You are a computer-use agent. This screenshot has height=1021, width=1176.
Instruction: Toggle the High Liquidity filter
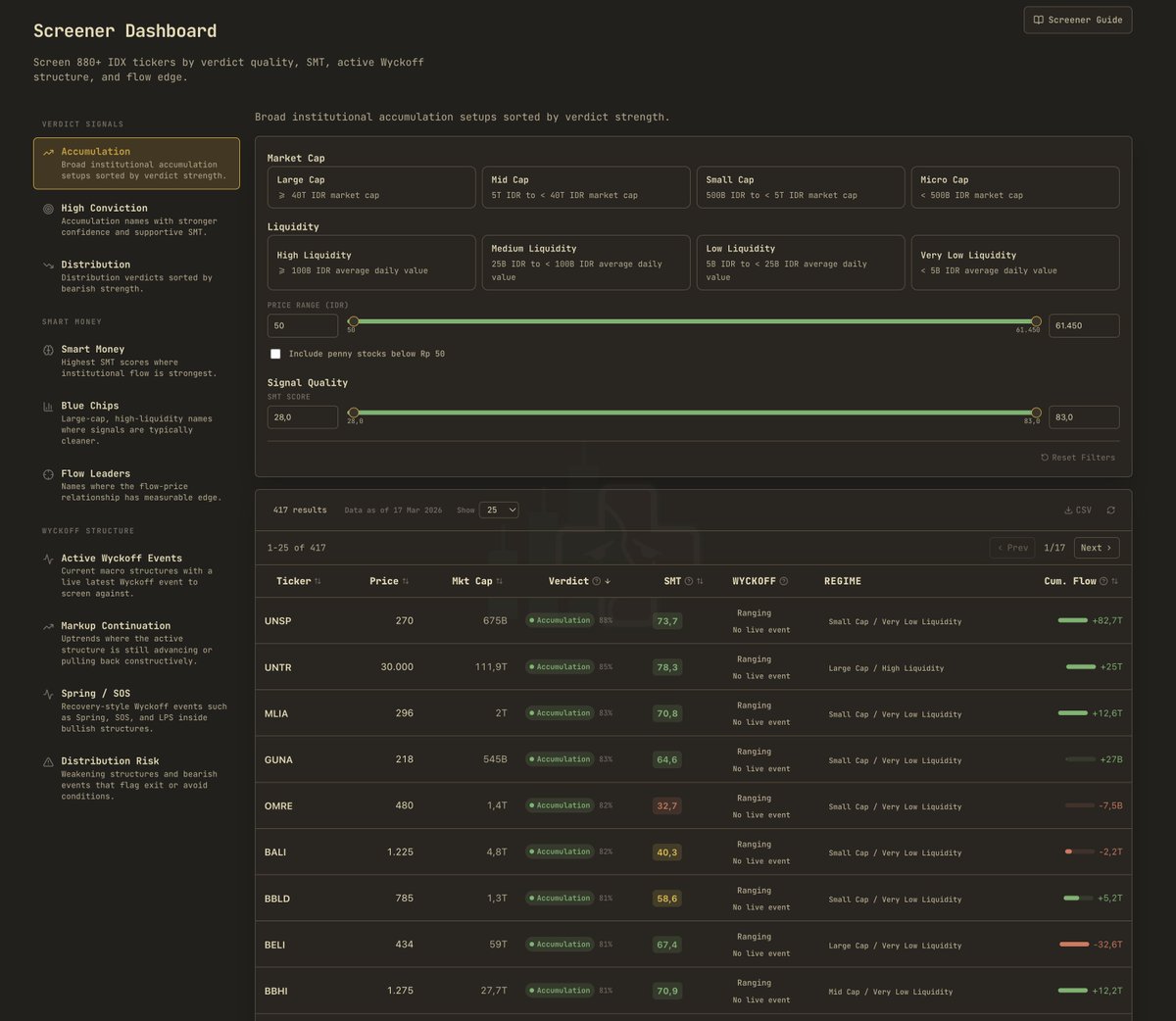(371, 263)
